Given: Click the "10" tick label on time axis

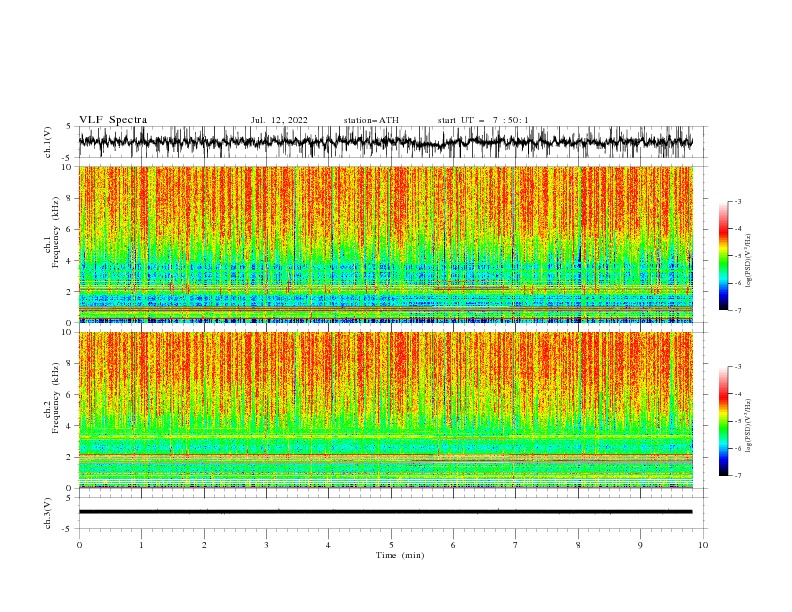Looking at the screenshot, I should coord(703,545).
